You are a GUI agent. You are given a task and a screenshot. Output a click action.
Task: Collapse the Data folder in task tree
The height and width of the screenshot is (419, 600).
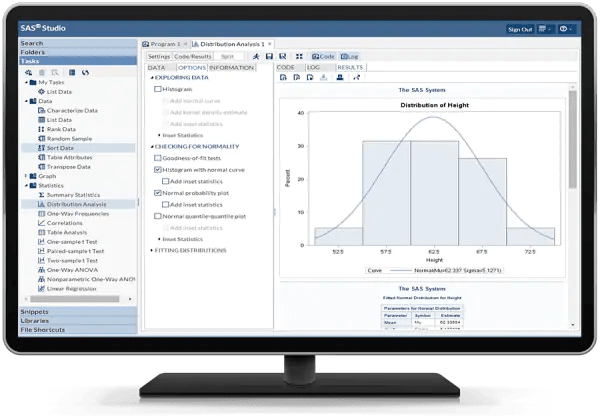[x=26, y=101]
